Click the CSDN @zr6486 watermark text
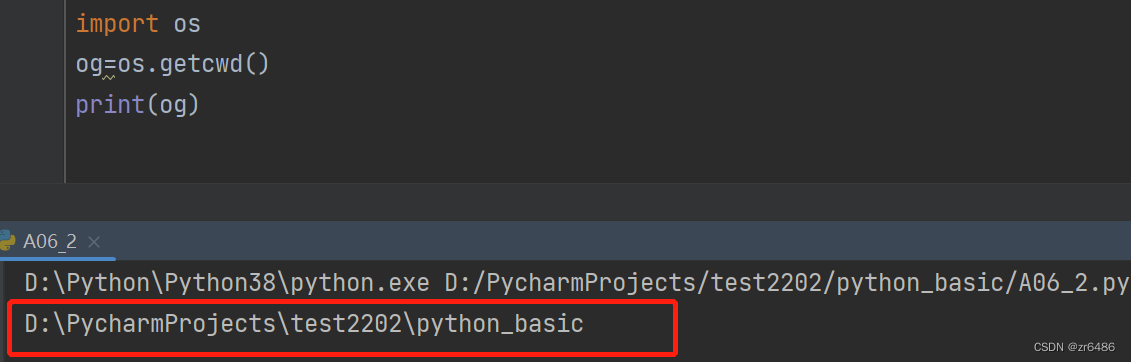 point(1069,347)
